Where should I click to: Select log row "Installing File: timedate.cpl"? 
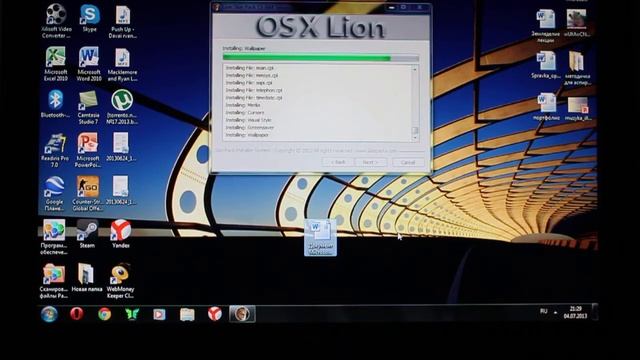coord(254,98)
